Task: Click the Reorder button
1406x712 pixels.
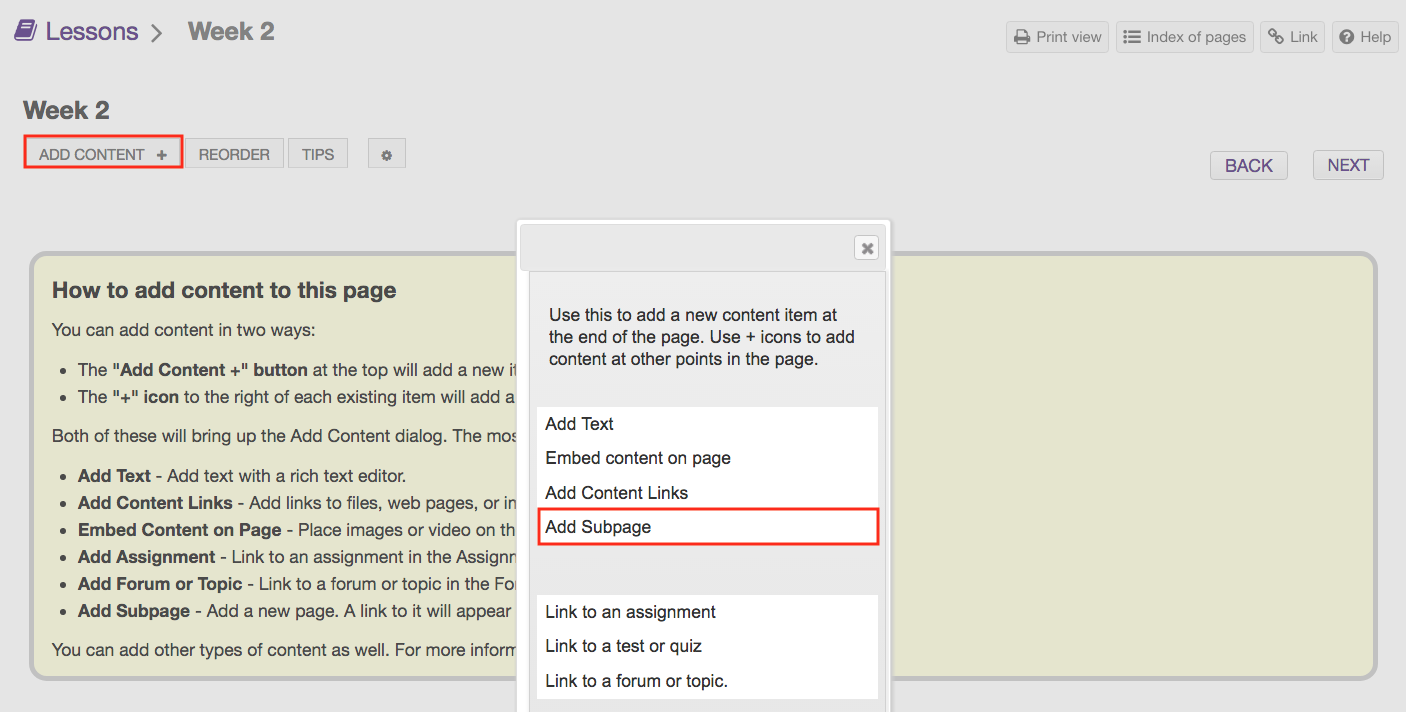Action: 234,154
